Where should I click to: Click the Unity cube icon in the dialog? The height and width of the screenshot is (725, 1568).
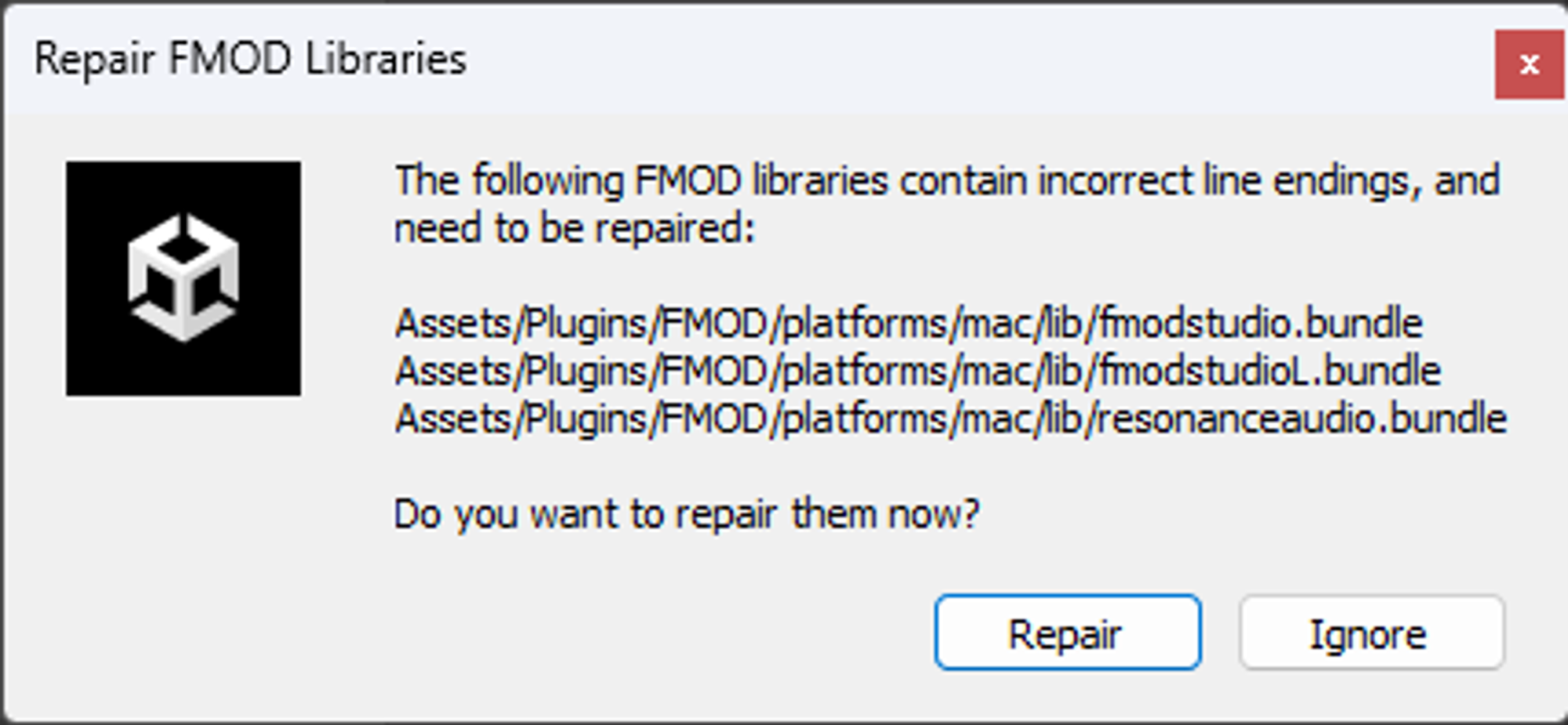click(x=184, y=278)
